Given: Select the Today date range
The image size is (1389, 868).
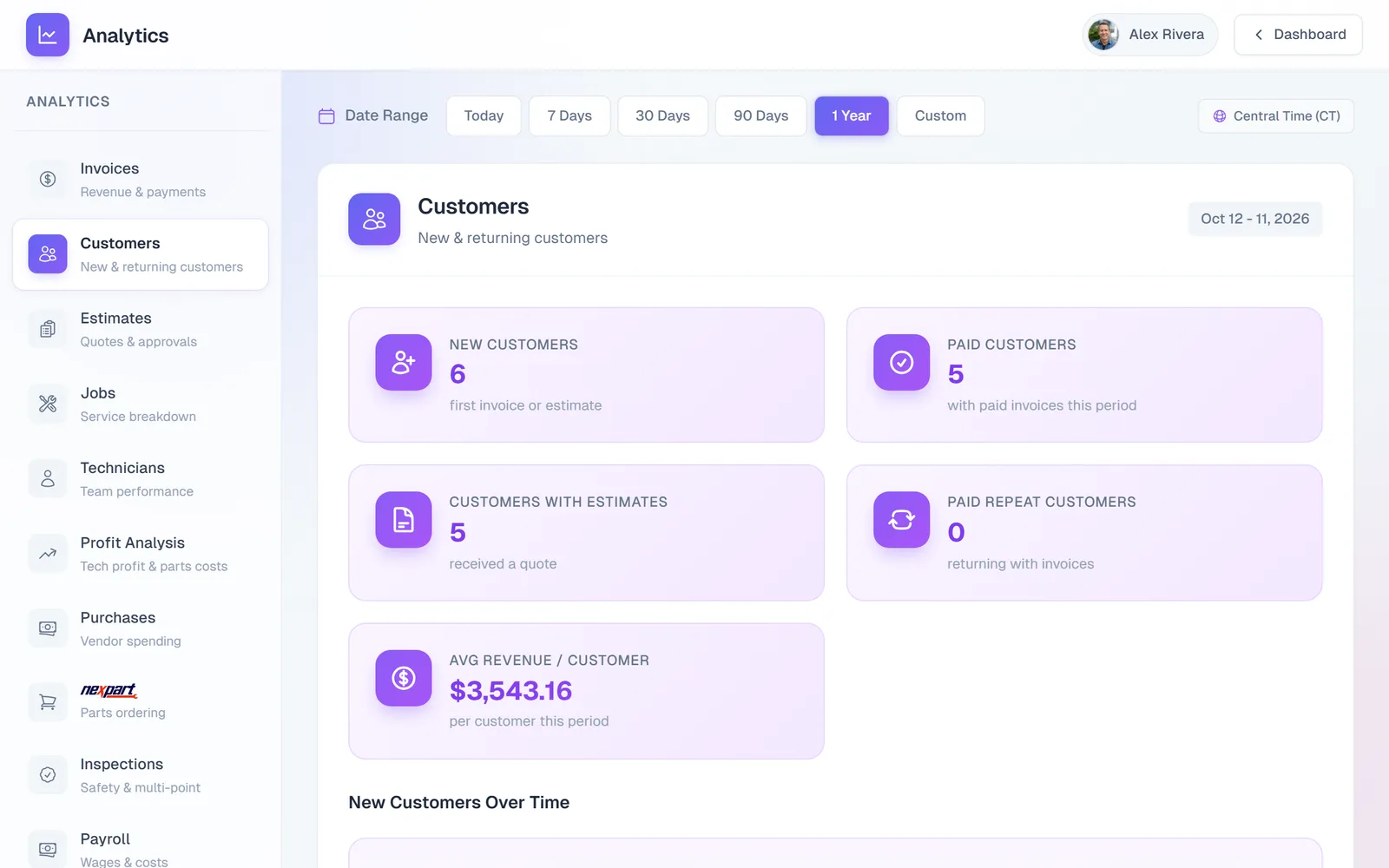Looking at the screenshot, I should 484,115.
